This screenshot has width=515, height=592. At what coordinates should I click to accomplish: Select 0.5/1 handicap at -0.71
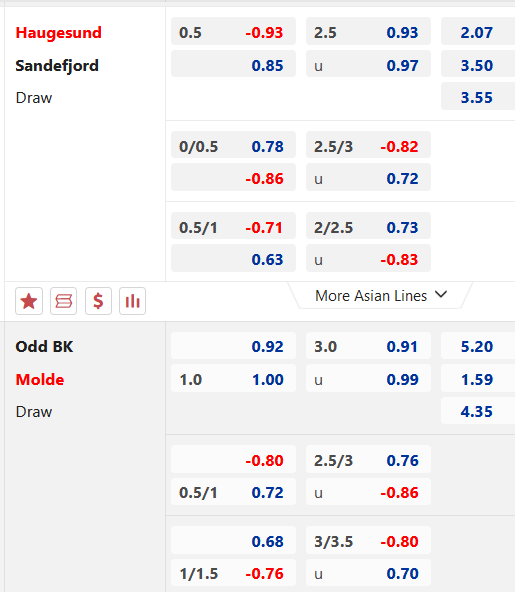tap(233, 226)
